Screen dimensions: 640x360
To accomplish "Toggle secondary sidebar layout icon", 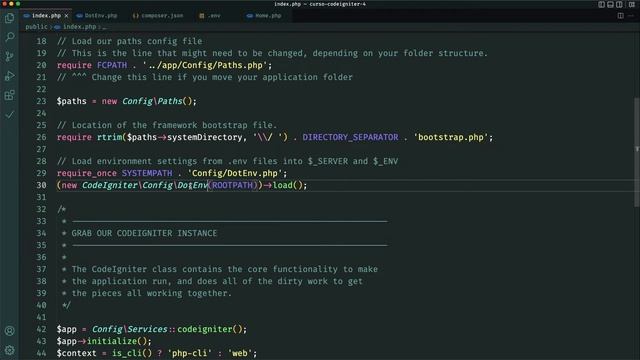I will click(620, 4).
